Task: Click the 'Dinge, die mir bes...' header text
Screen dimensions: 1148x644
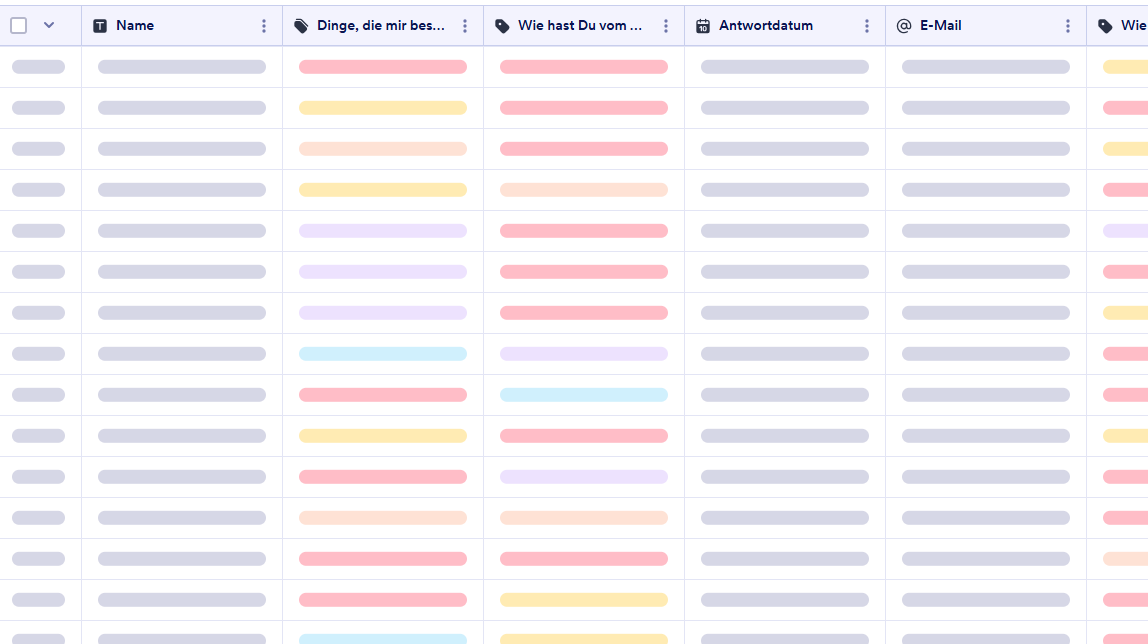Action: pyautogui.click(x=381, y=26)
